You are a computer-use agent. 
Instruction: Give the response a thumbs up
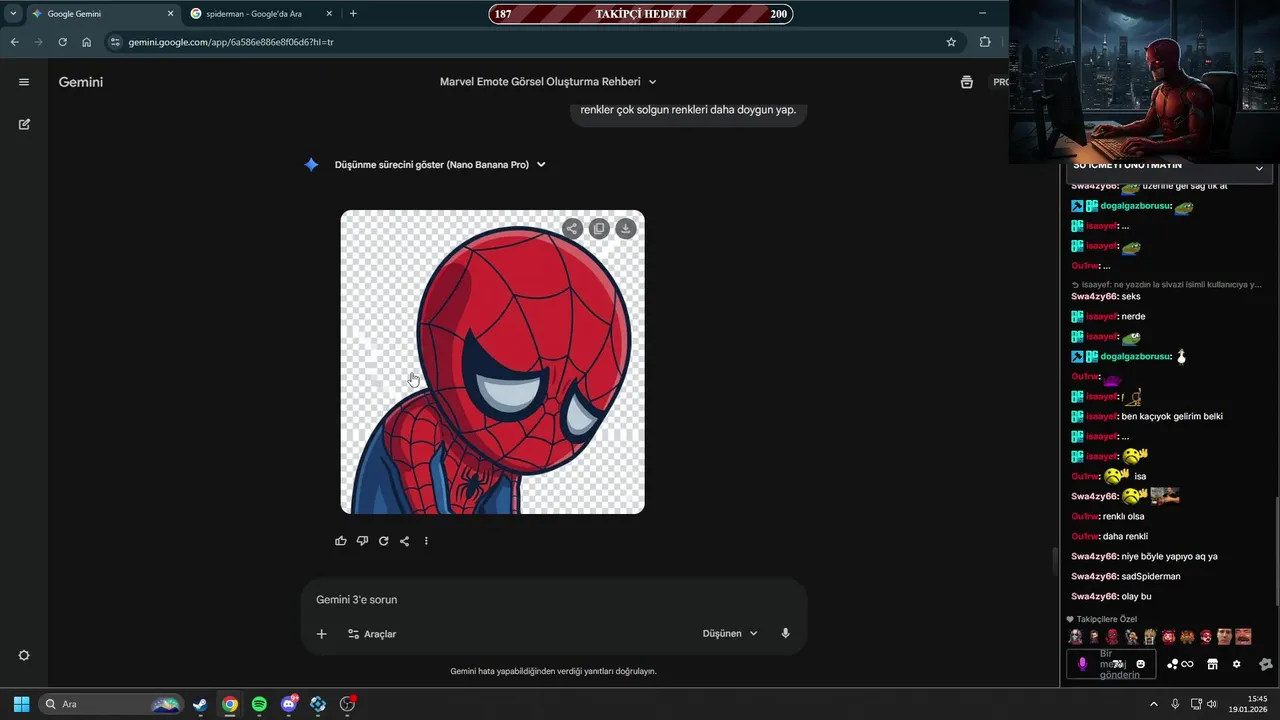pos(341,541)
